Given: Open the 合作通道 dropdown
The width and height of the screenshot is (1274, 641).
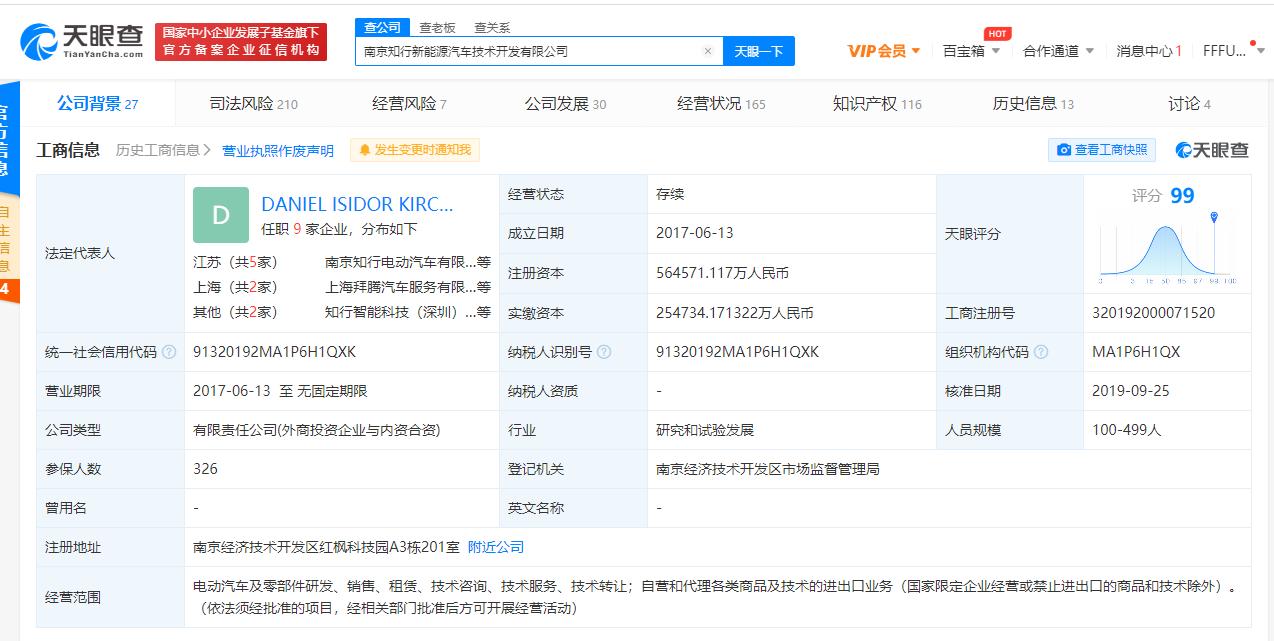Looking at the screenshot, I should [1058, 51].
